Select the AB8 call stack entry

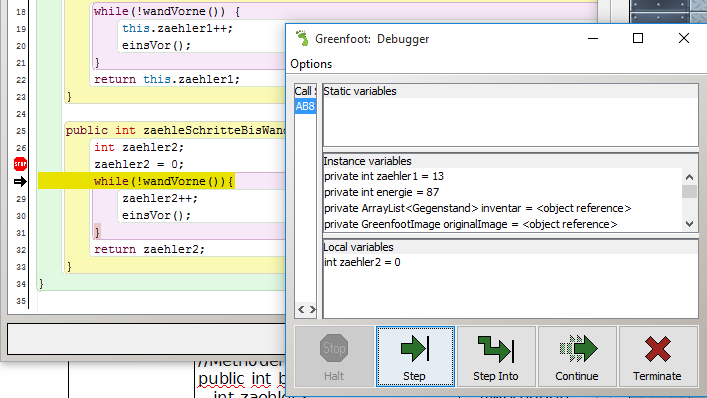pos(305,106)
